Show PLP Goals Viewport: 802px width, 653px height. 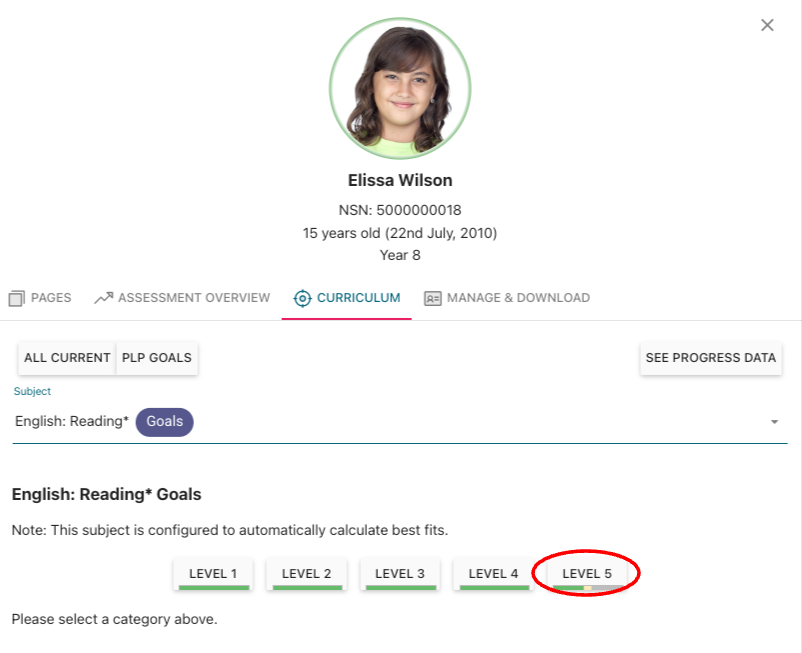(157, 358)
